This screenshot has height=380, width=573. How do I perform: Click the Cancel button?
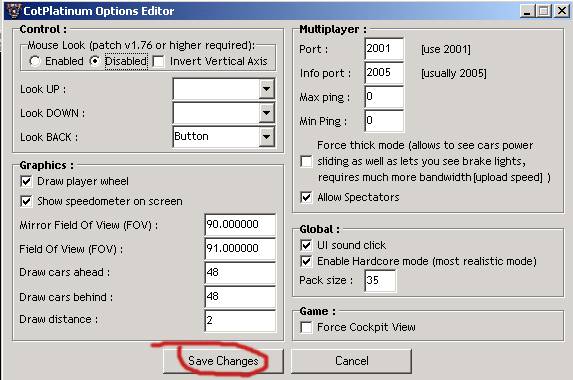(352, 361)
